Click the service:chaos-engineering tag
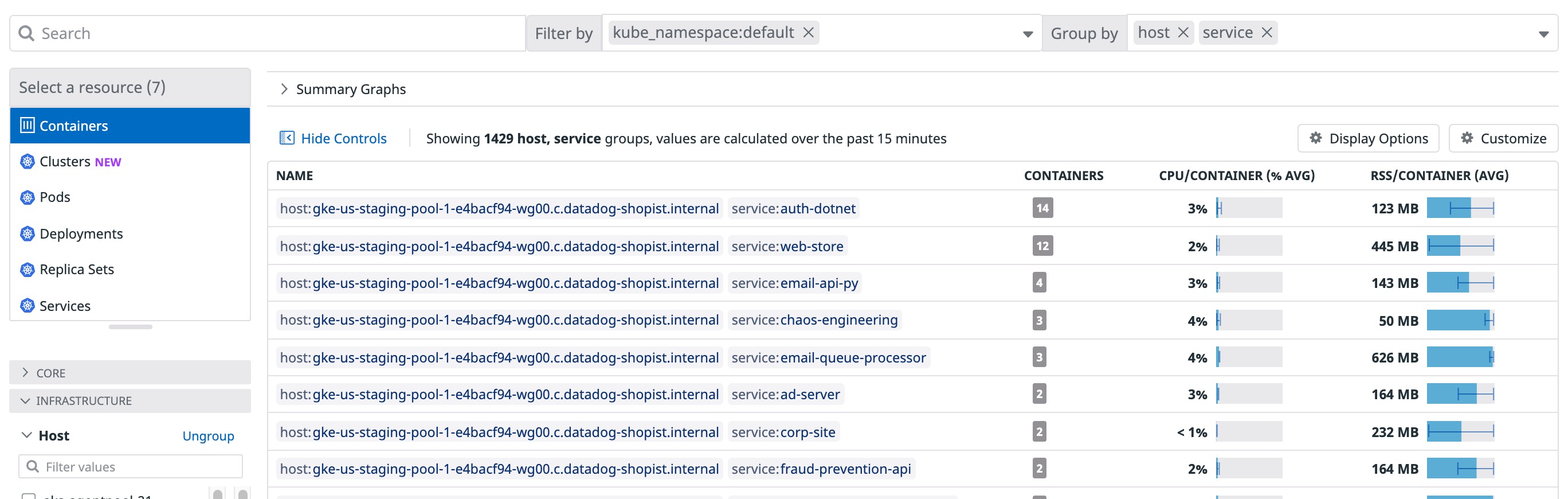Image resolution: width=1568 pixels, height=499 pixels. [x=814, y=320]
